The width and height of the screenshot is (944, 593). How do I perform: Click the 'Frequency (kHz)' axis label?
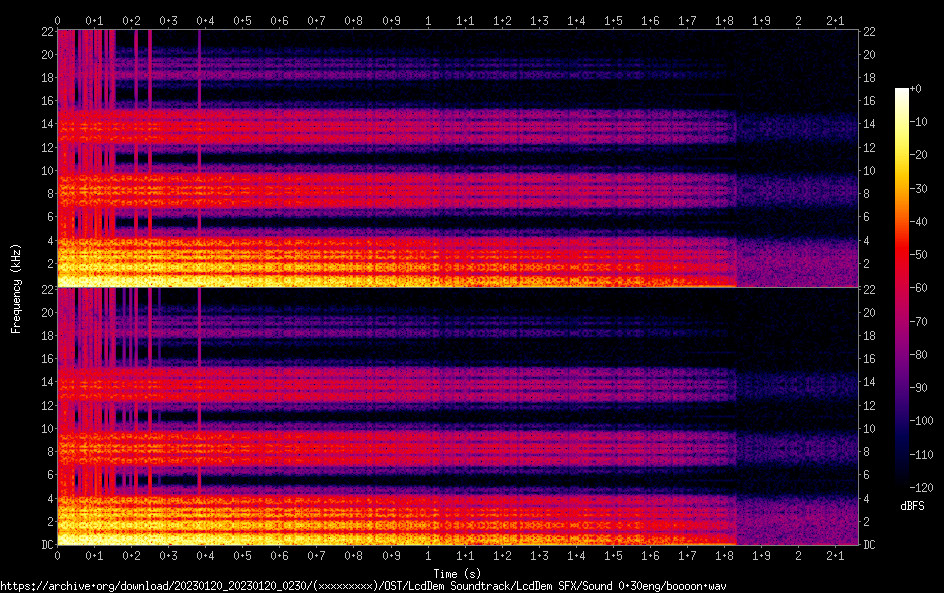(x=16, y=288)
